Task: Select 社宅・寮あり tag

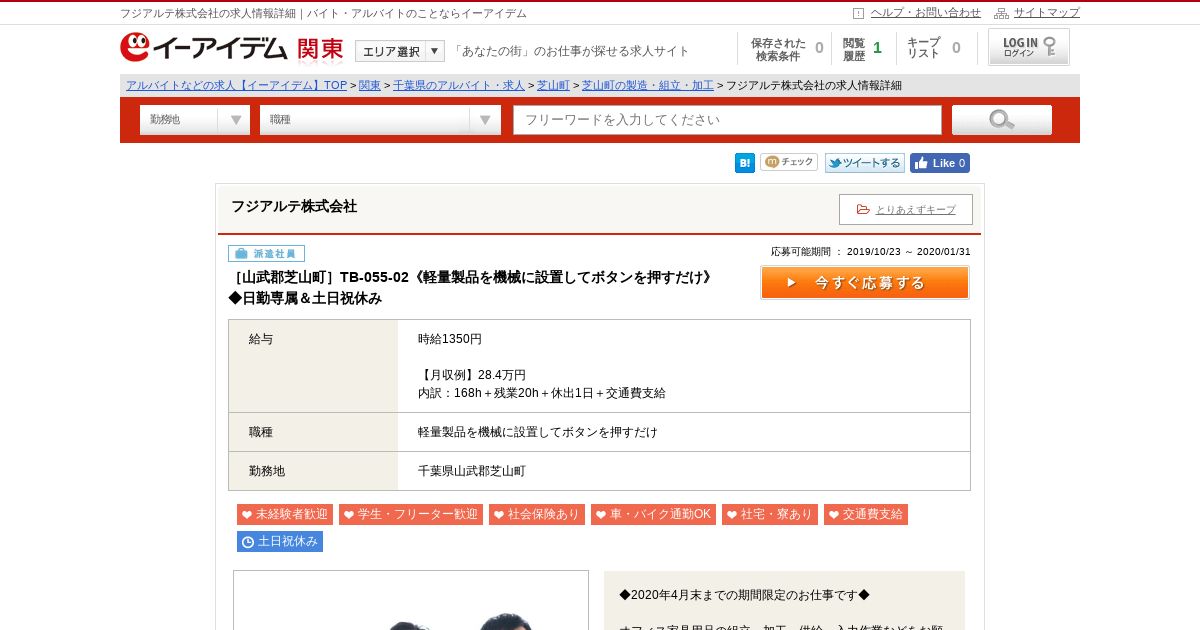Action: tap(770, 514)
